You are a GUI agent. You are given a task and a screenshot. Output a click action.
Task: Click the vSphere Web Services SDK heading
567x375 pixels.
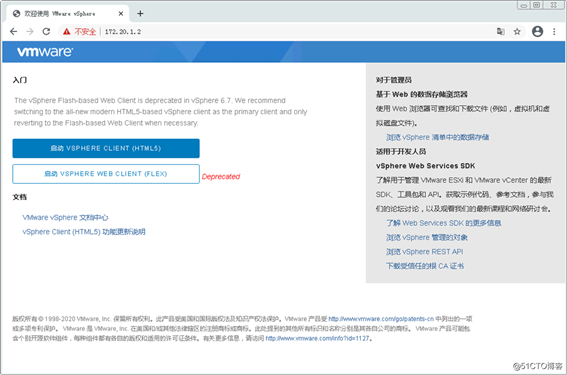coord(426,166)
